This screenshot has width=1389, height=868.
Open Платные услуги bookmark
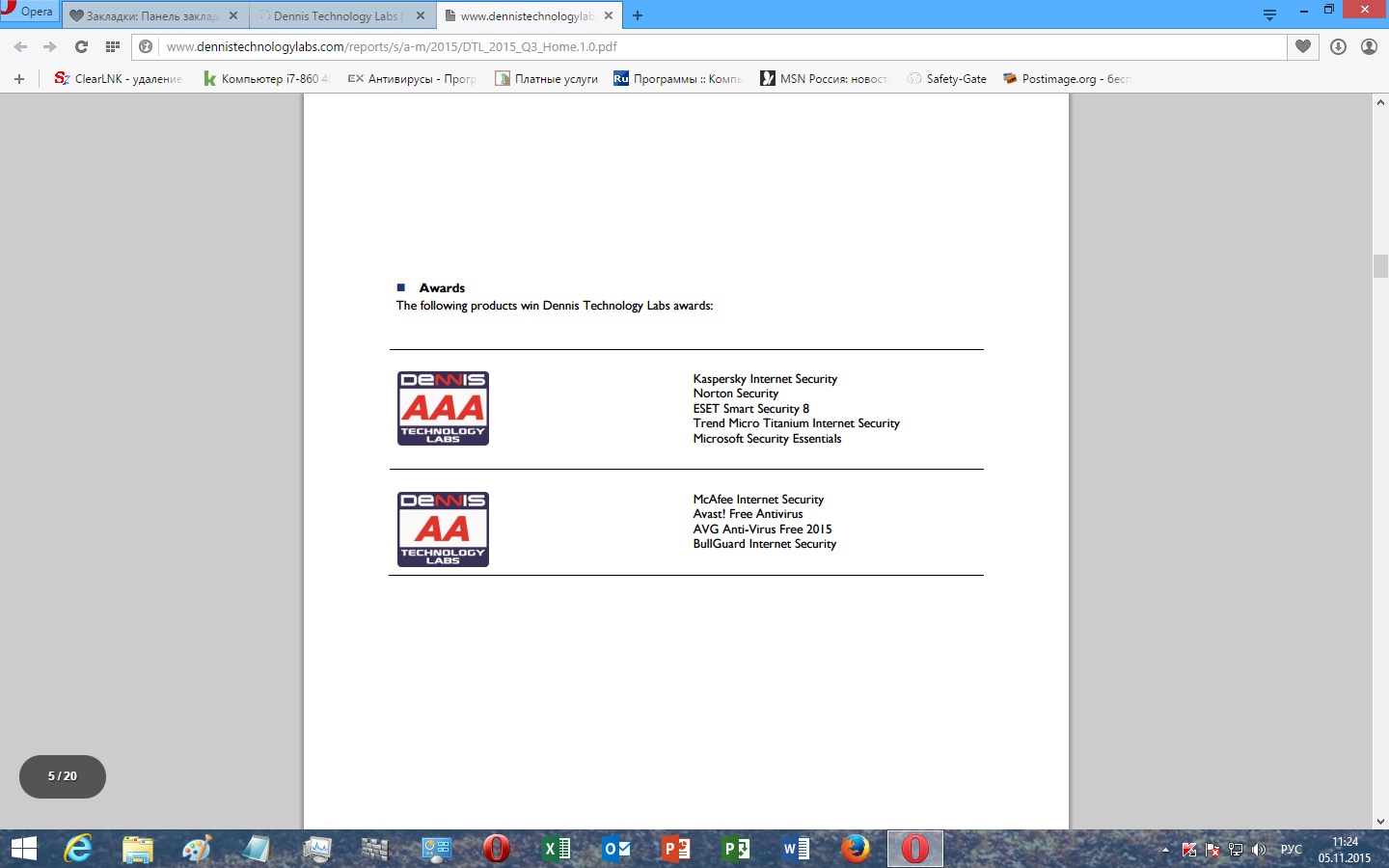(x=547, y=79)
